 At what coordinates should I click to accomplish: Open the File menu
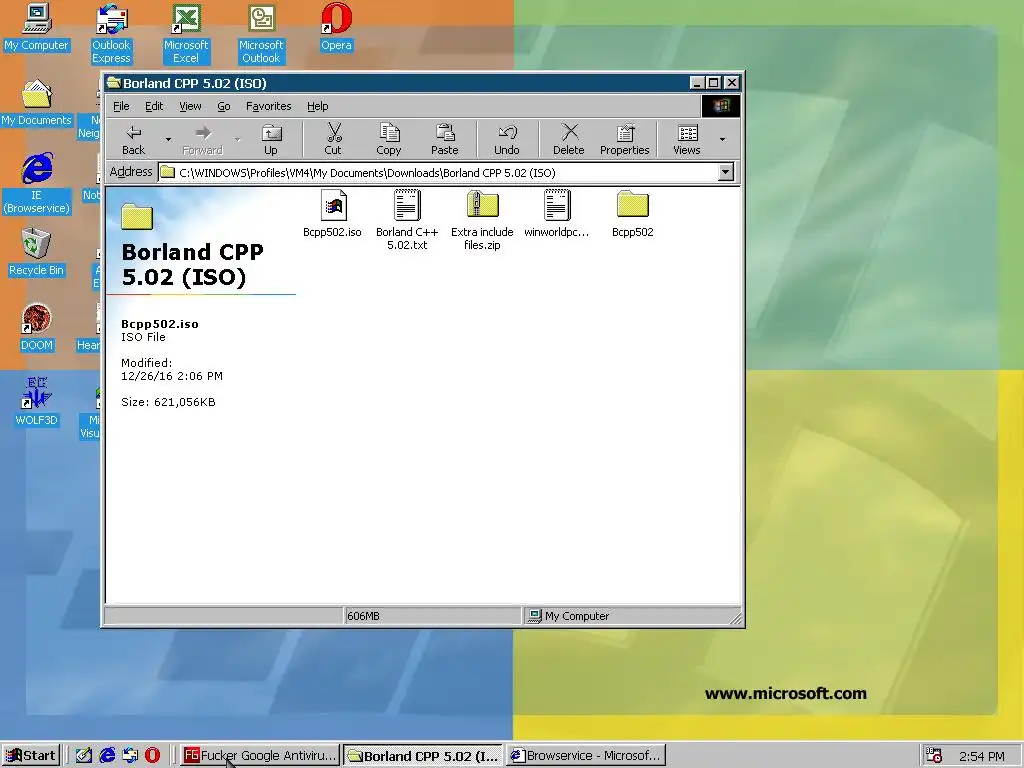pos(121,106)
